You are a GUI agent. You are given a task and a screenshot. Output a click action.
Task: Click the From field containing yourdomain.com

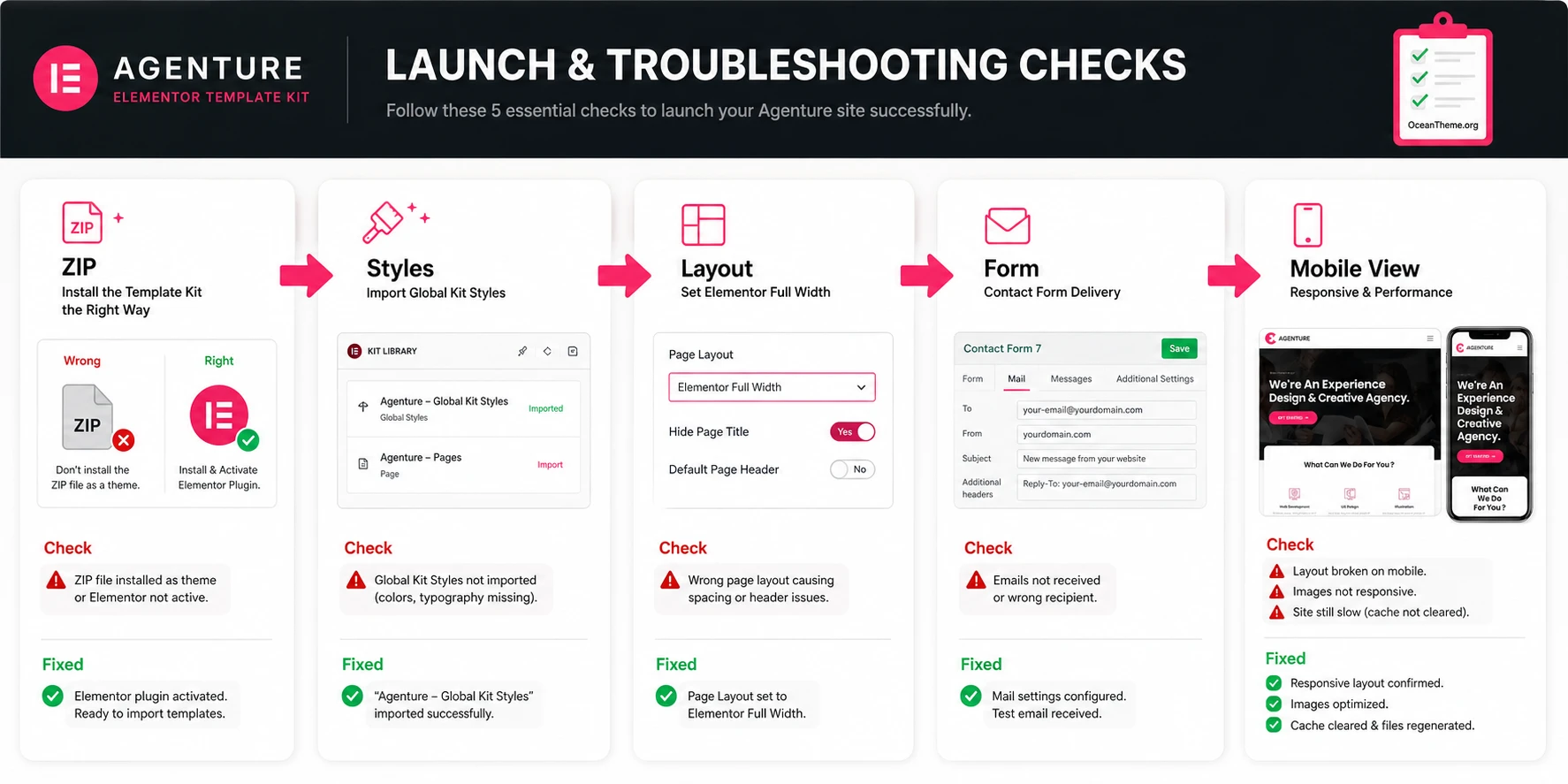1107,434
